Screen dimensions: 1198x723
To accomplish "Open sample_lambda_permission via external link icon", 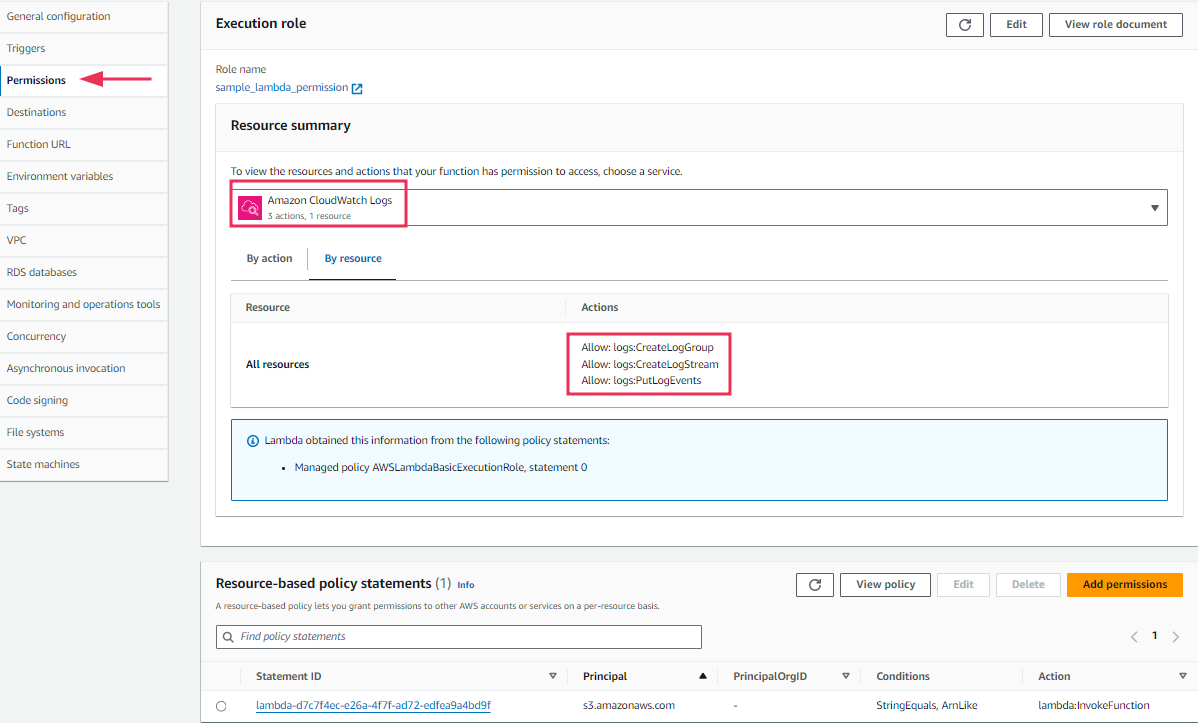I will (357, 87).
